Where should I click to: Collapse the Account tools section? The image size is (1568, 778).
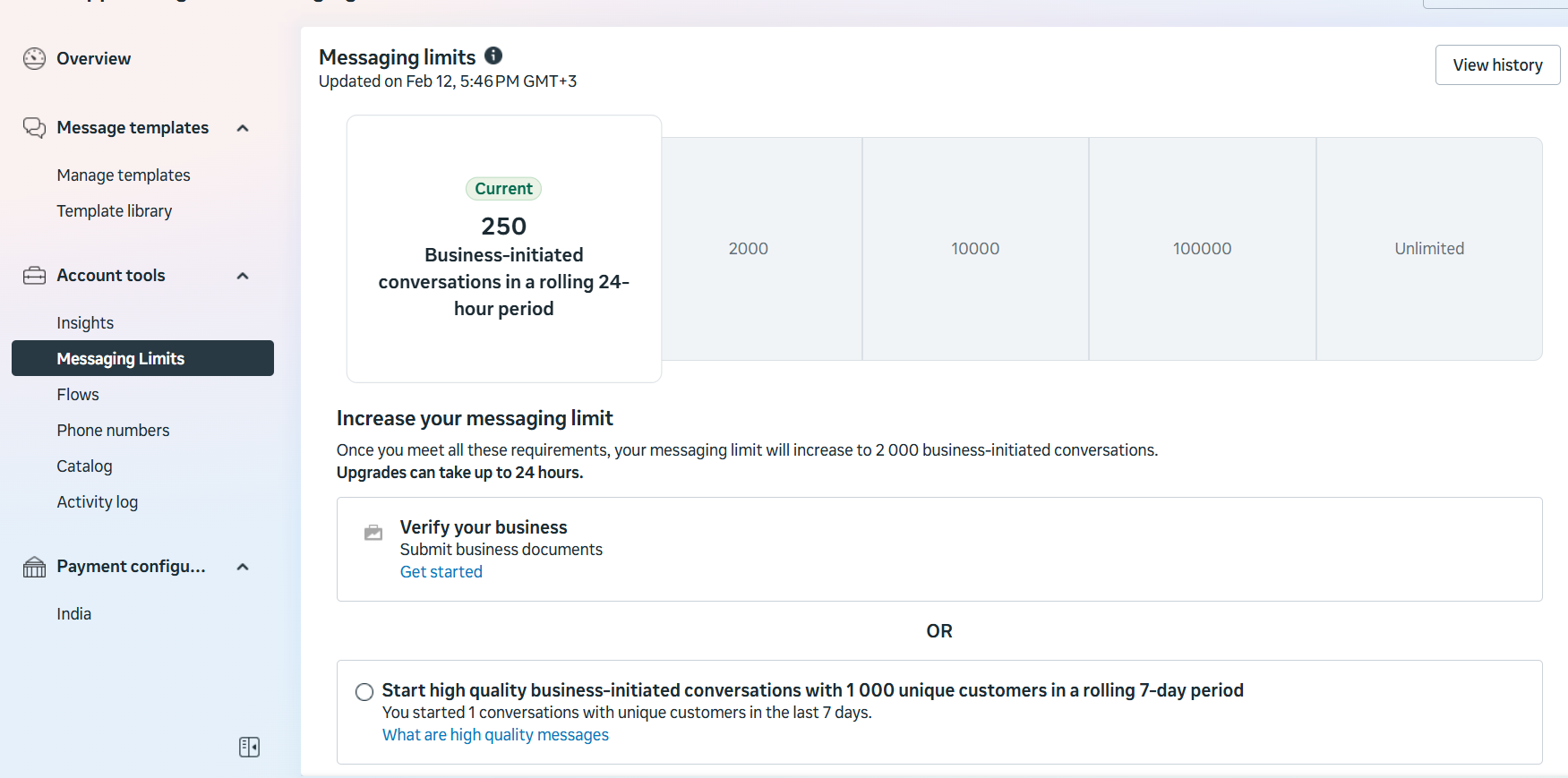(243, 276)
